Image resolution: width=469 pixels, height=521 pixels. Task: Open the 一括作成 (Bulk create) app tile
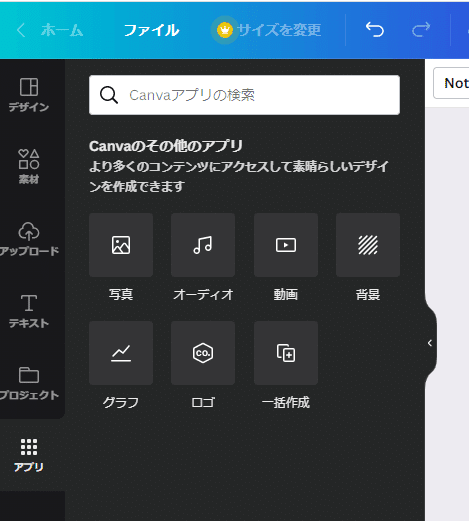pyautogui.click(x=286, y=353)
